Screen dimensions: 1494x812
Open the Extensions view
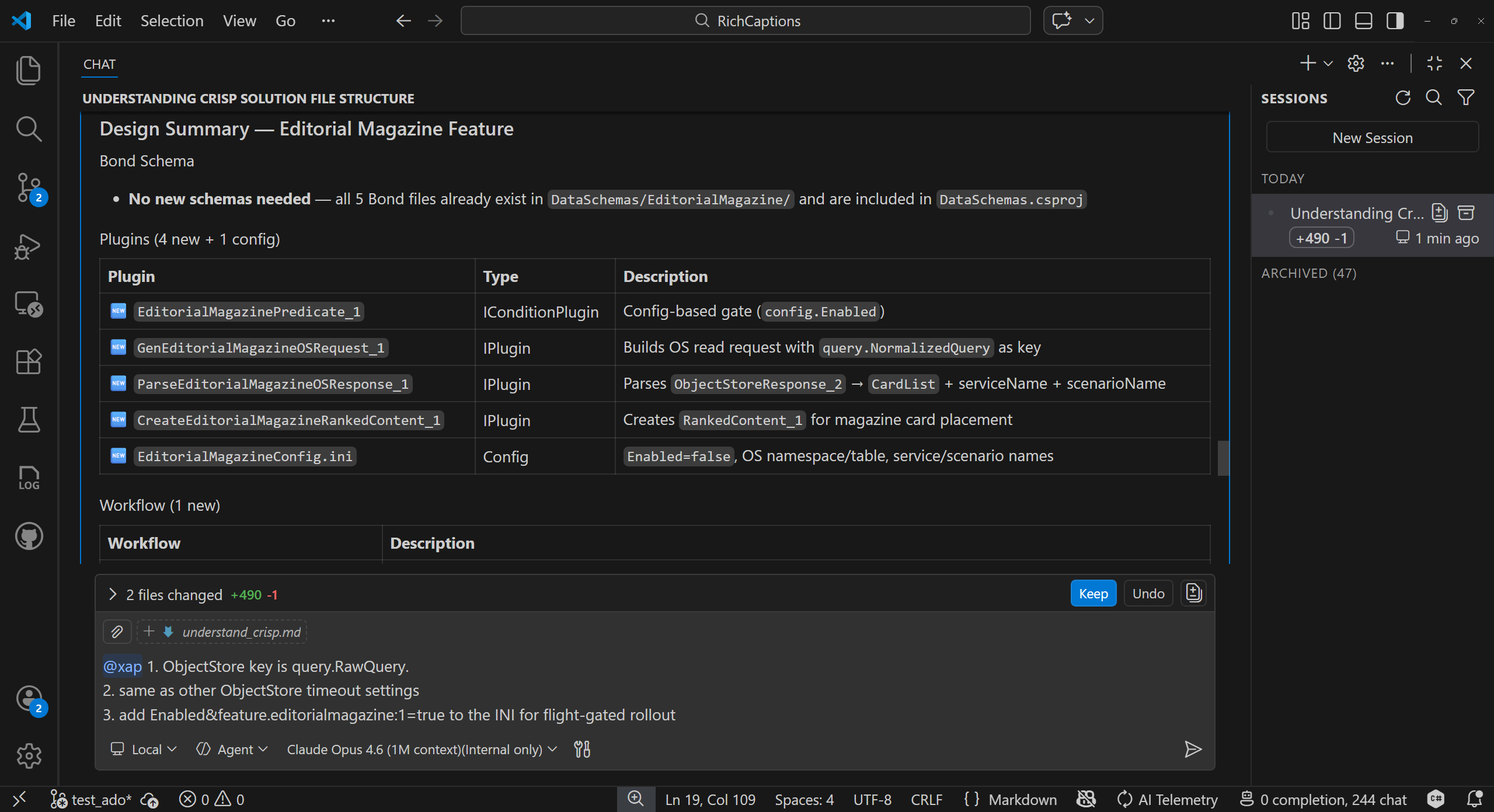[28, 361]
